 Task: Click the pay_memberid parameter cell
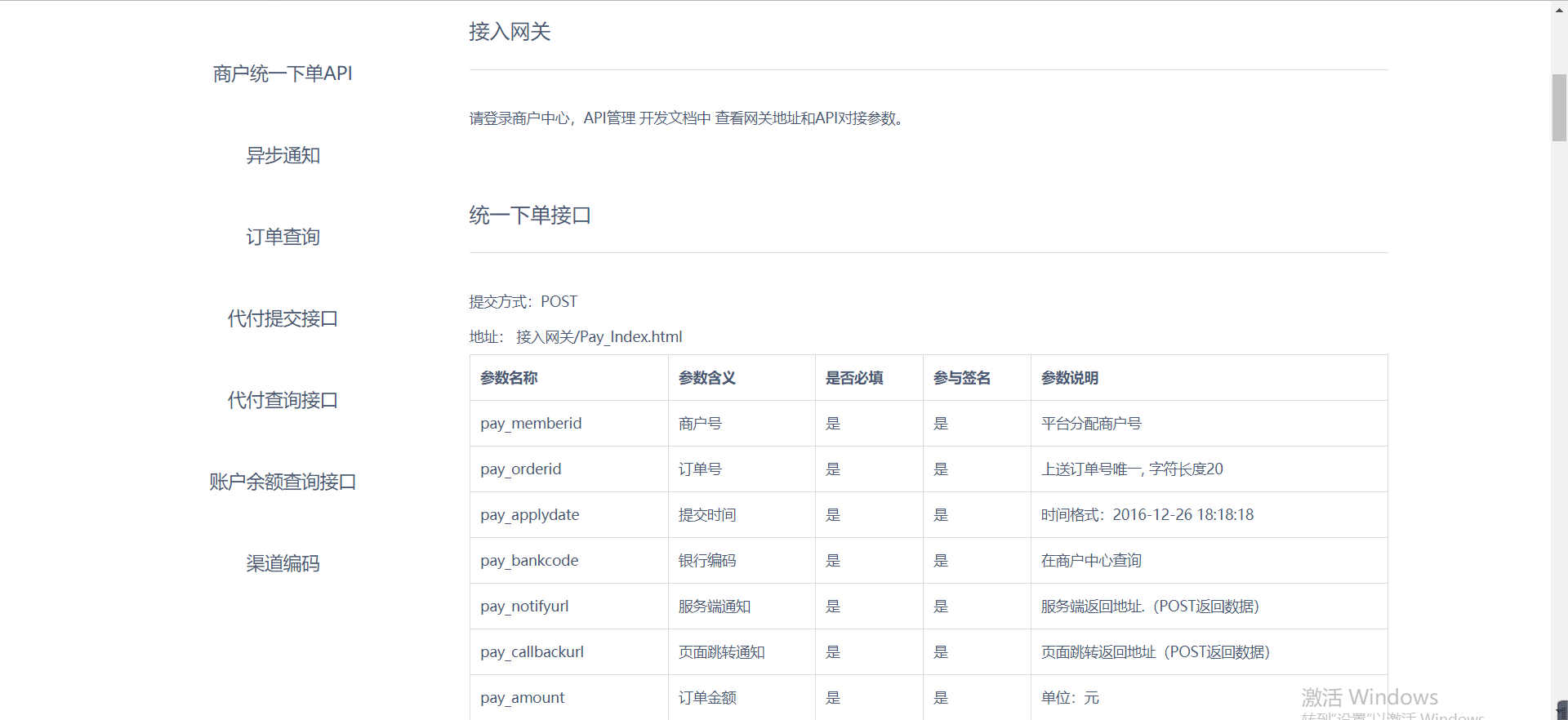pyautogui.click(x=531, y=424)
